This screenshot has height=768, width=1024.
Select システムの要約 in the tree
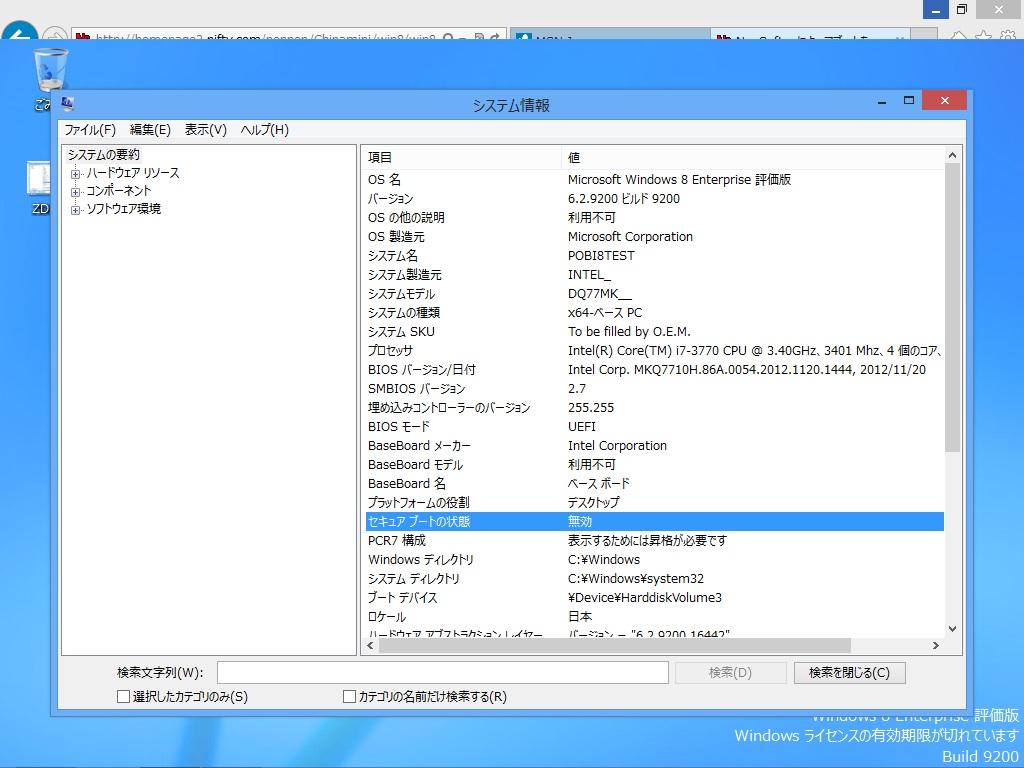104,155
